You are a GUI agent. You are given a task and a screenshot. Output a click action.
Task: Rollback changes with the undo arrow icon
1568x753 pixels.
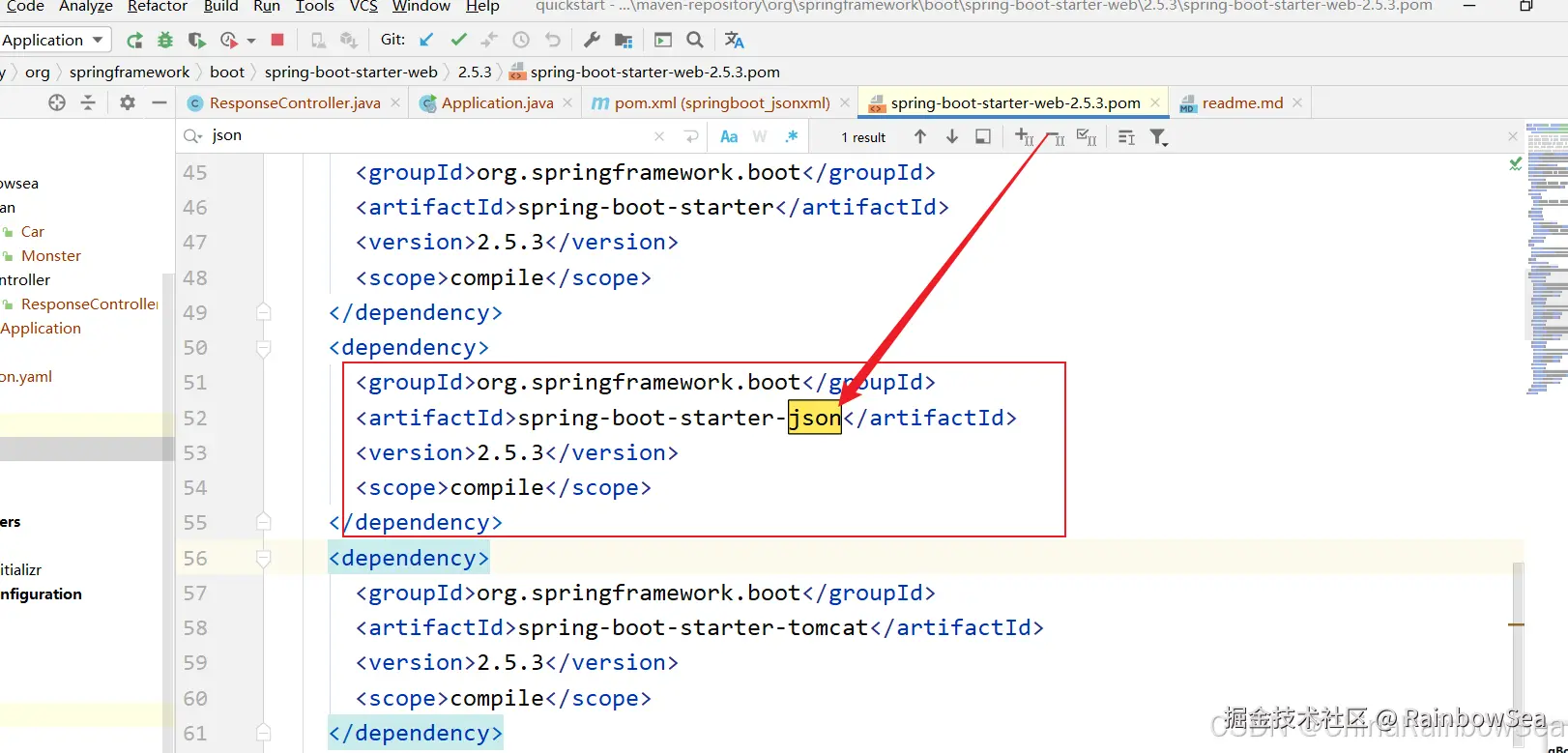pyautogui.click(x=553, y=40)
